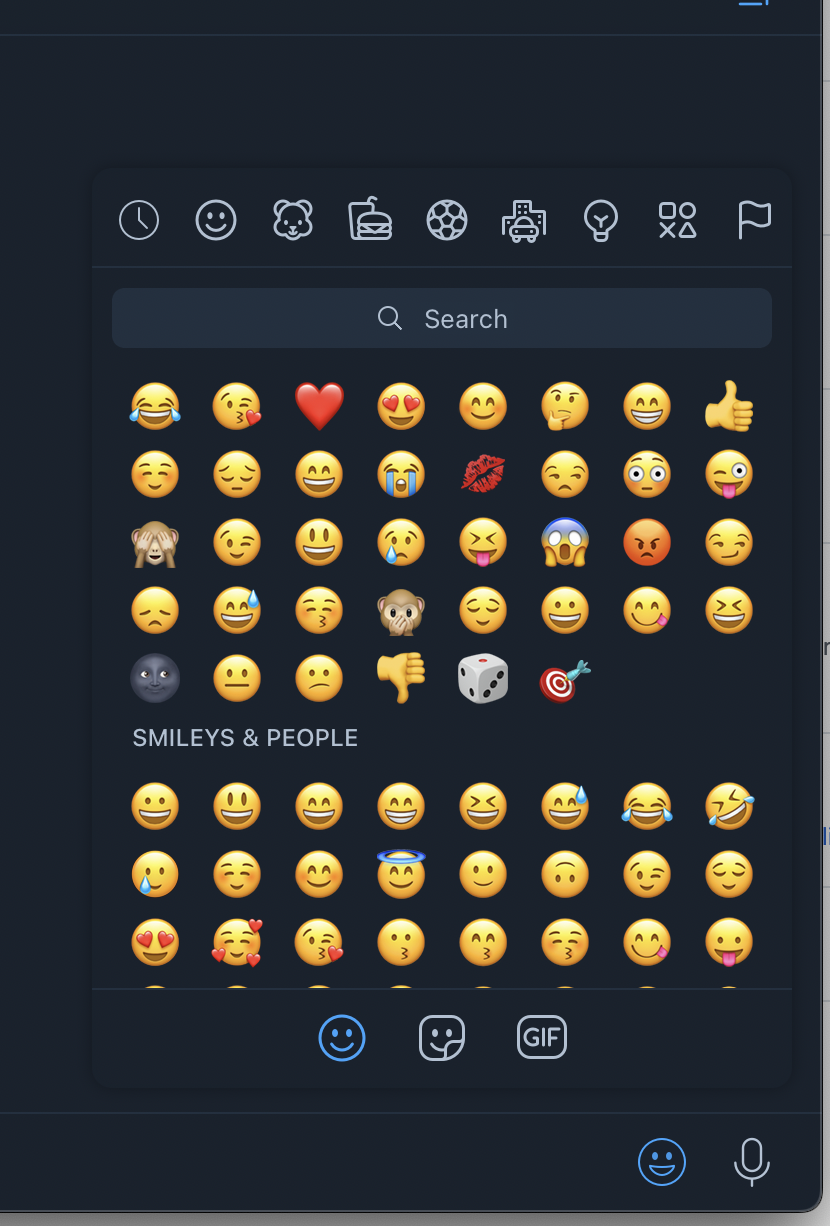Open the objects category lightbulb icon
The image size is (830, 1226).
coord(600,220)
